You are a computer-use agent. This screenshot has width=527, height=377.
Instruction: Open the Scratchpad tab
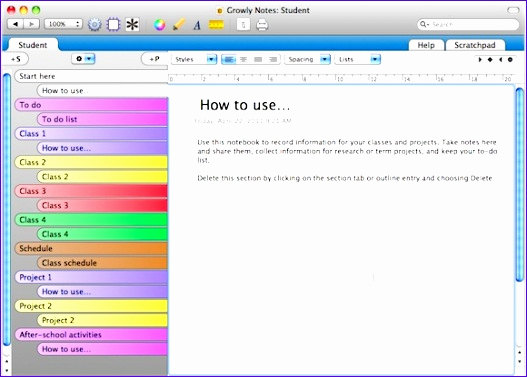click(x=475, y=45)
